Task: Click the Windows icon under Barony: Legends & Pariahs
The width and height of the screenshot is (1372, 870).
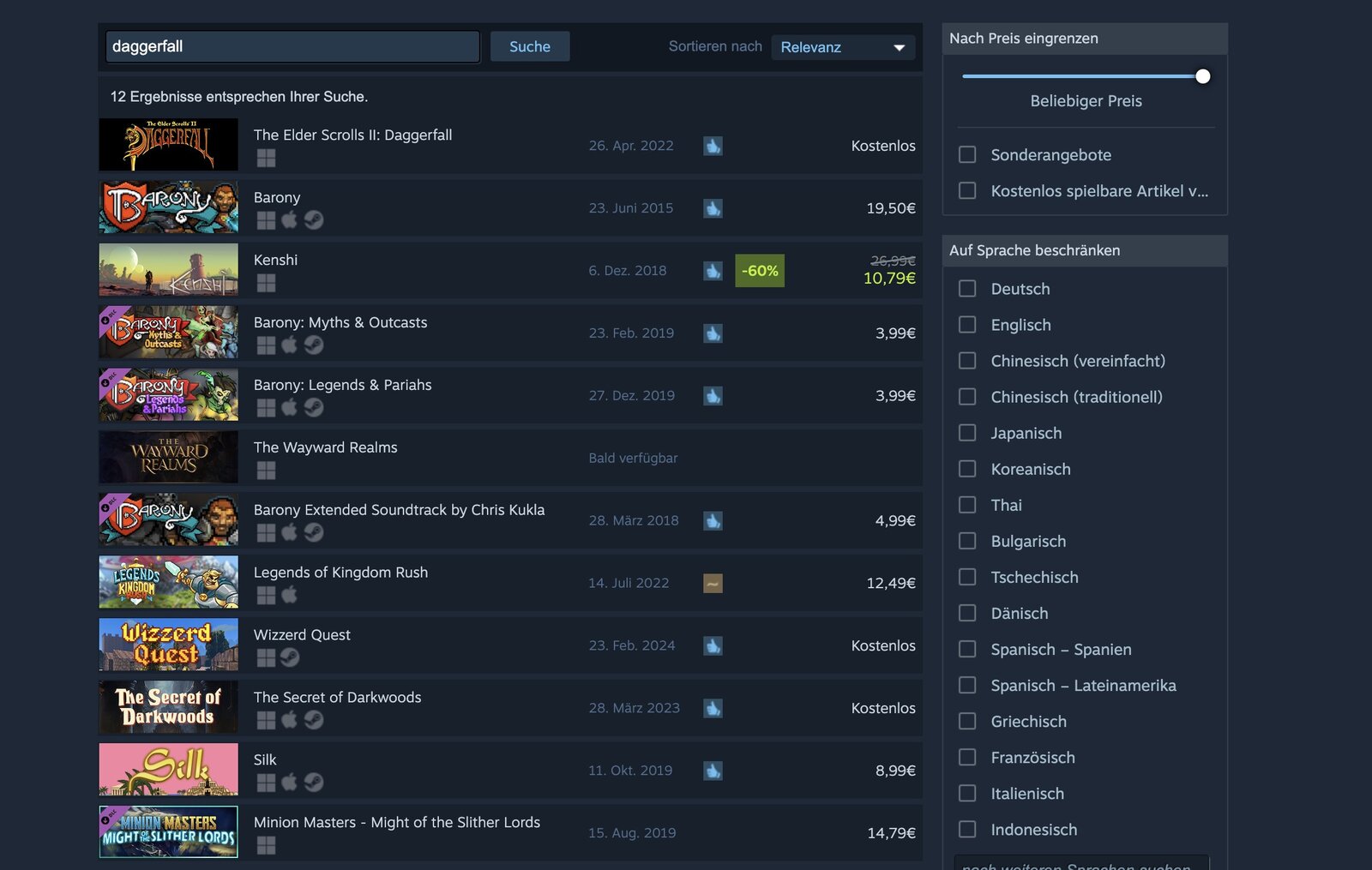Action: [x=267, y=408]
